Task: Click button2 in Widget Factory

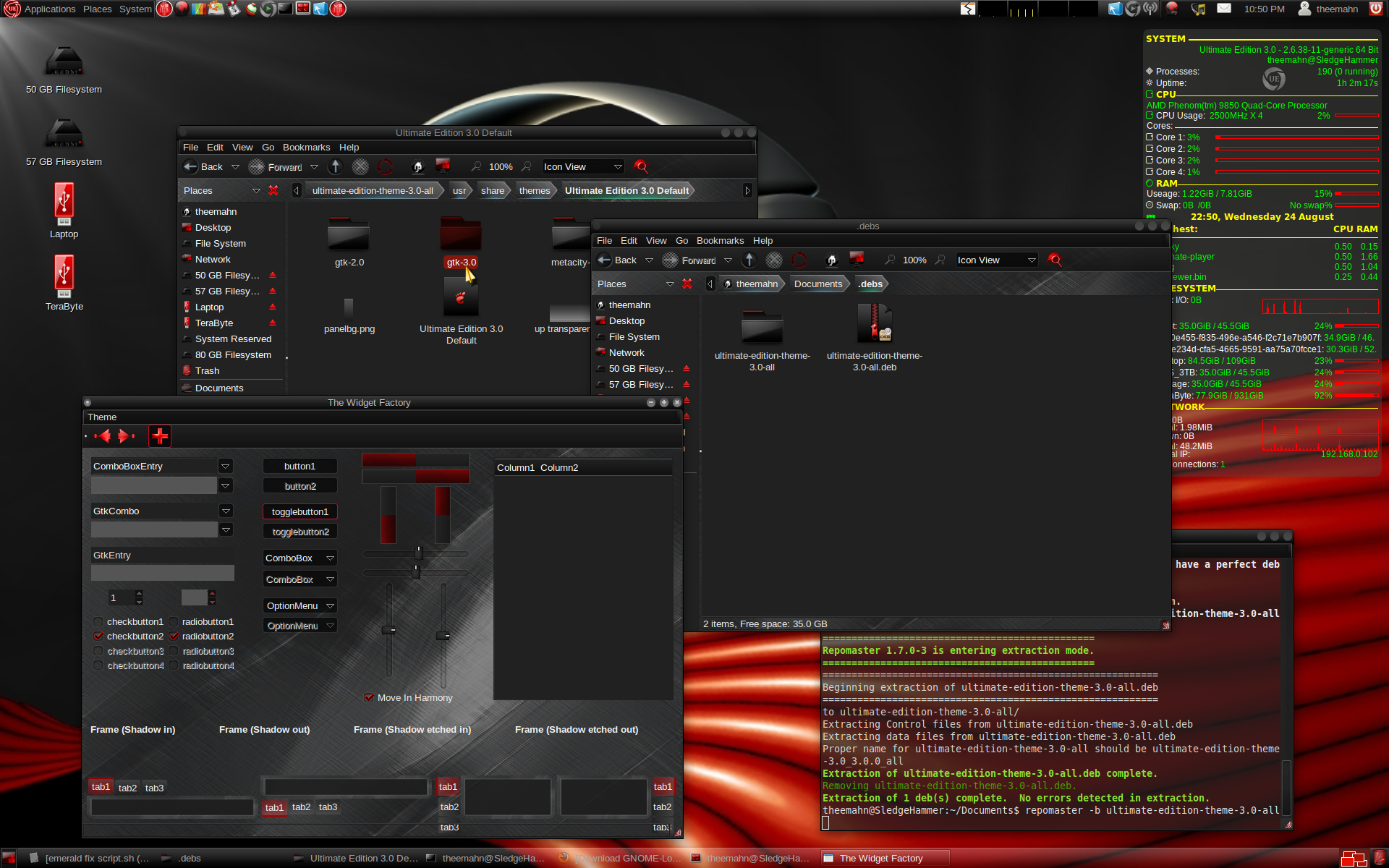Action: pyautogui.click(x=300, y=486)
